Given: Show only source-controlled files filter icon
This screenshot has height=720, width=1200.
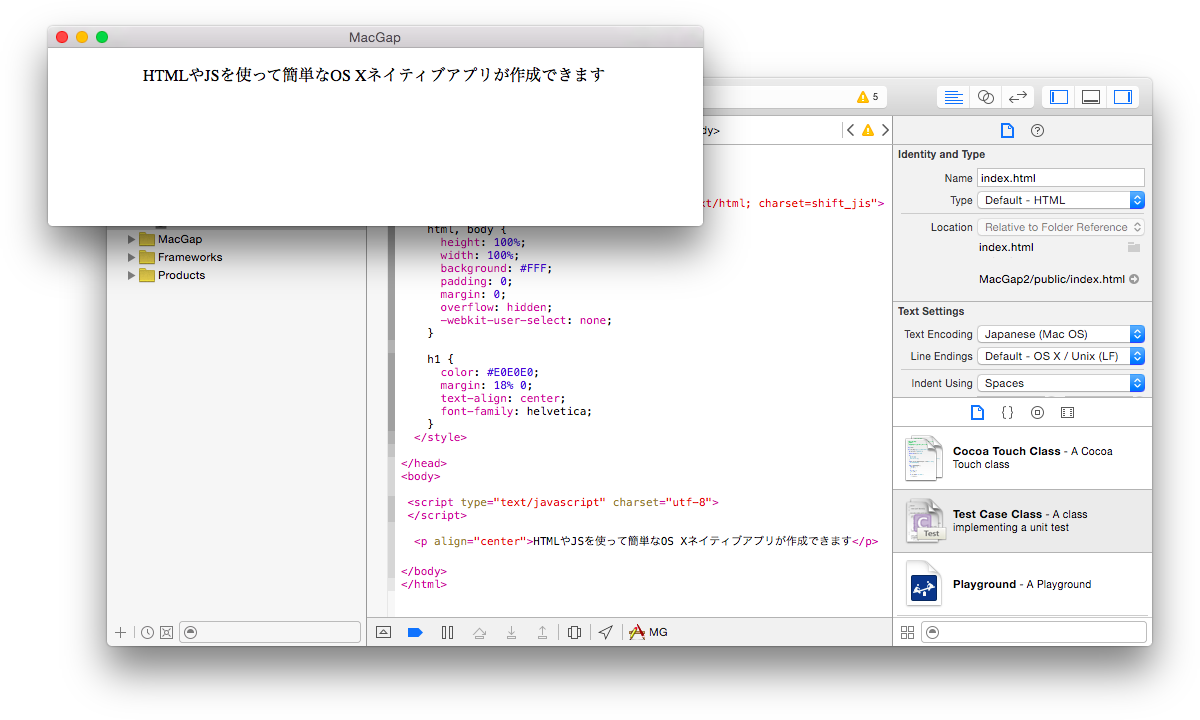Looking at the screenshot, I should [166, 632].
